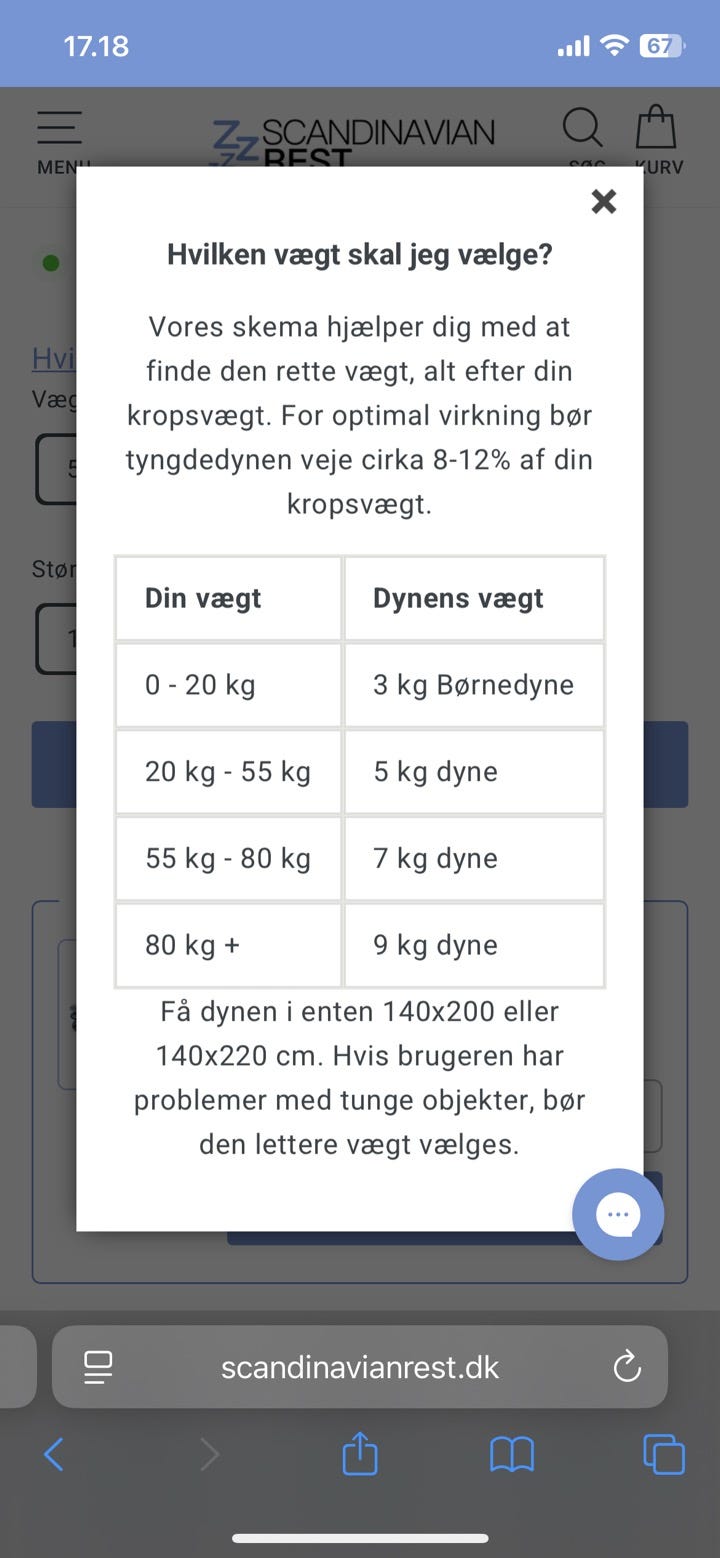Close the weight guide popup

click(604, 202)
